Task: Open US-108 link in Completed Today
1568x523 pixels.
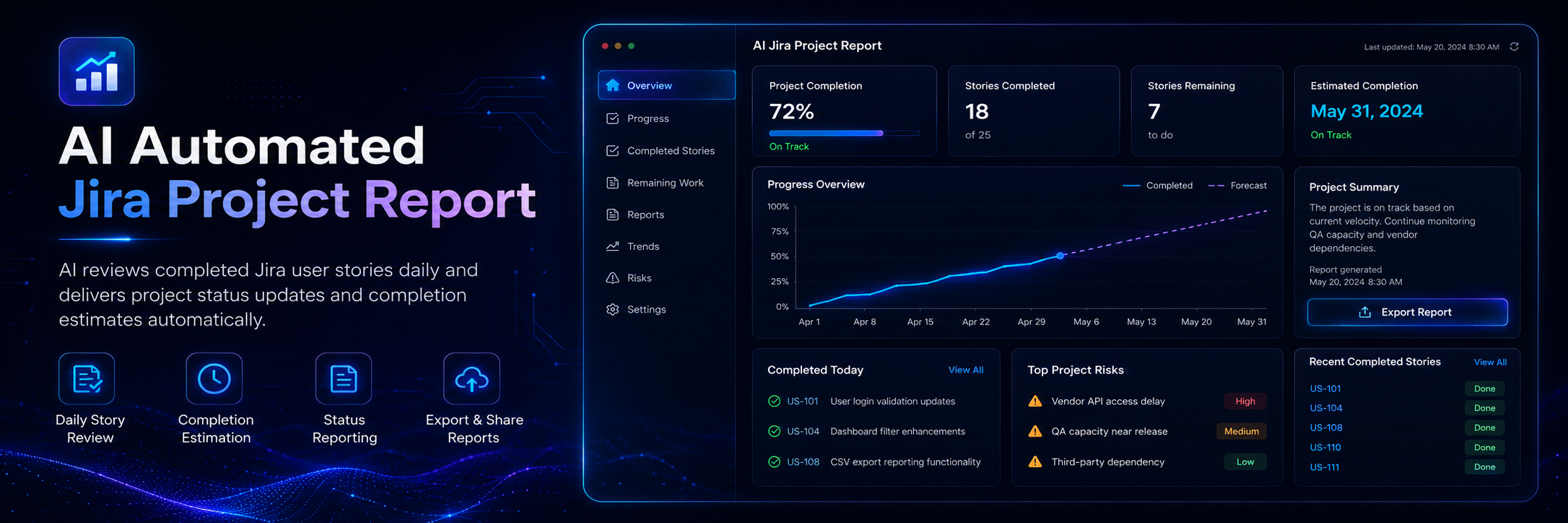Action: [x=803, y=462]
